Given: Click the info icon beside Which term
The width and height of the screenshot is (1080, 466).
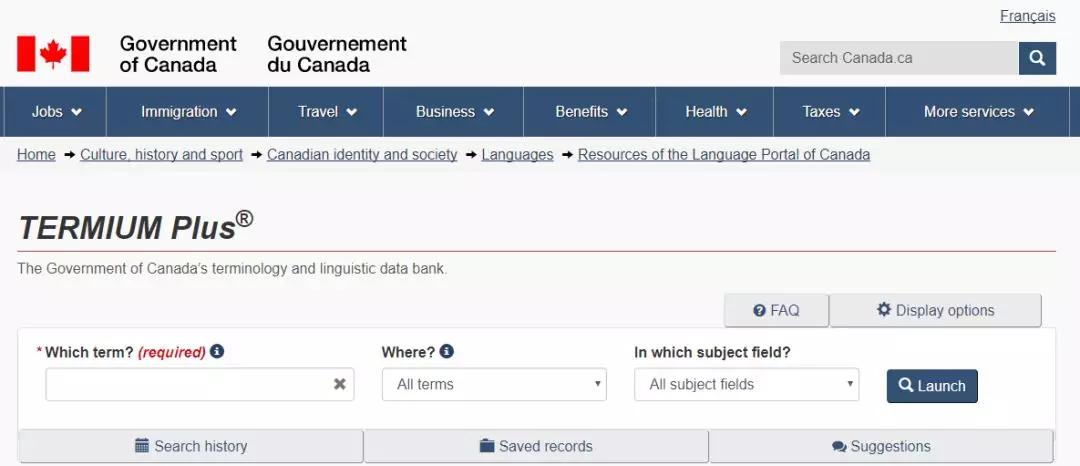Looking at the screenshot, I should pos(217,352).
